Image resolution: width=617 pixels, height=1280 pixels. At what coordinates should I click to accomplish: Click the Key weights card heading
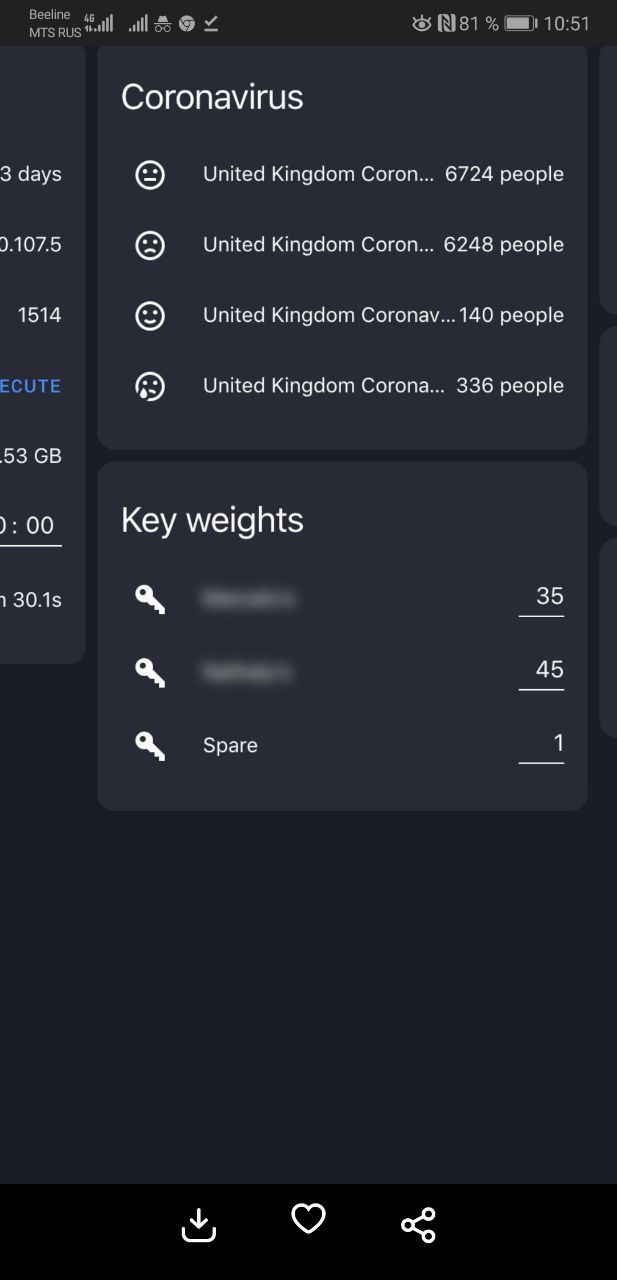pyautogui.click(x=212, y=520)
